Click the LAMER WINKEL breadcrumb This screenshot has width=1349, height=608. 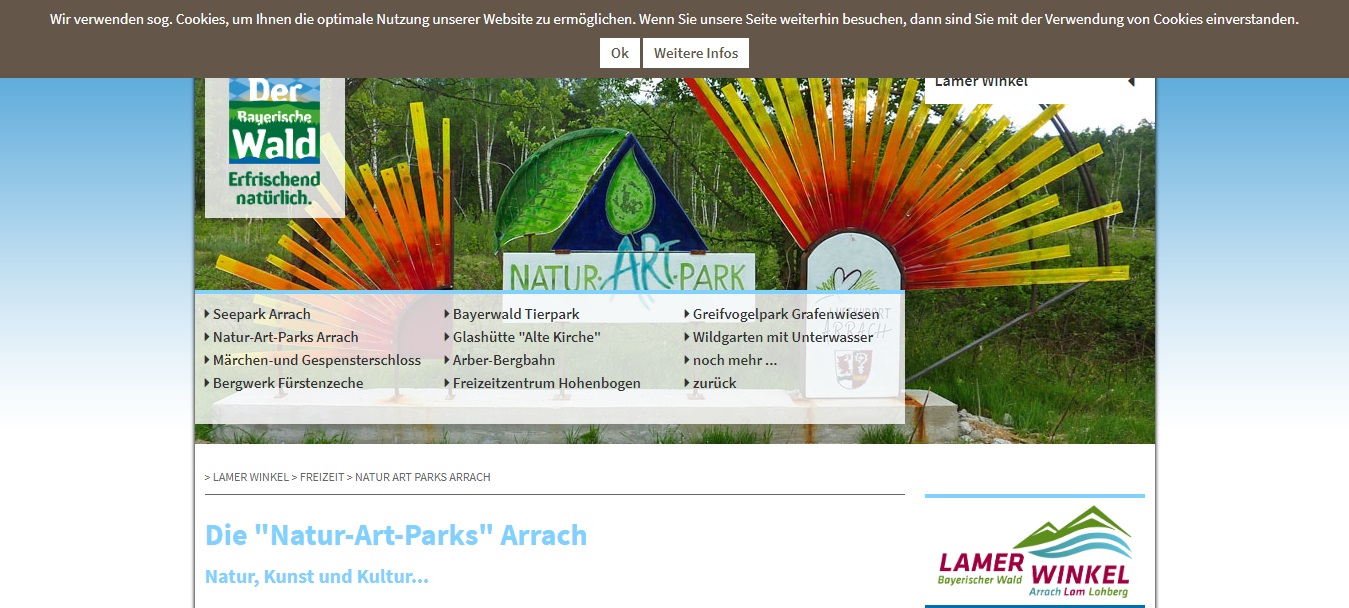tap(250, 477)
